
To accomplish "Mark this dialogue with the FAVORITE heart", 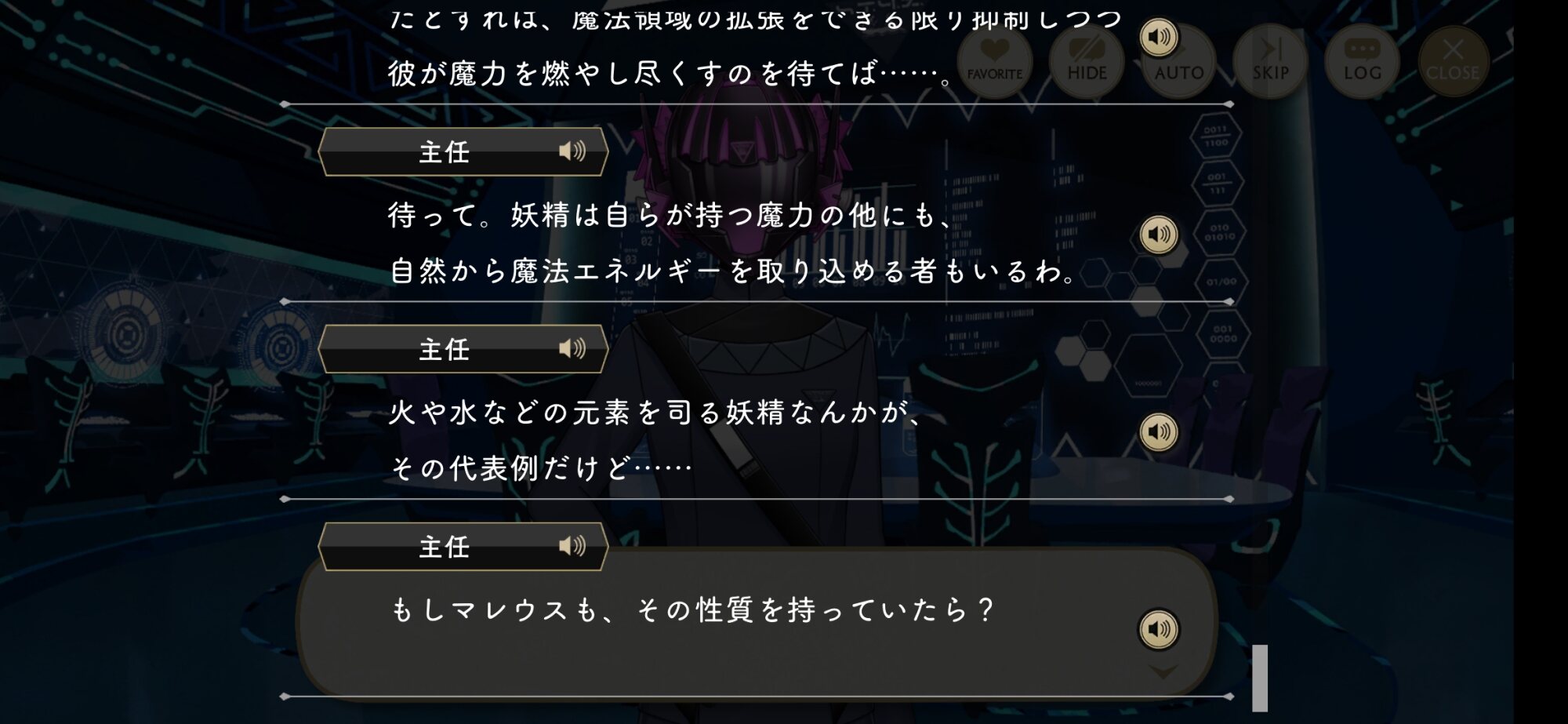I will (x=994, y=60).
